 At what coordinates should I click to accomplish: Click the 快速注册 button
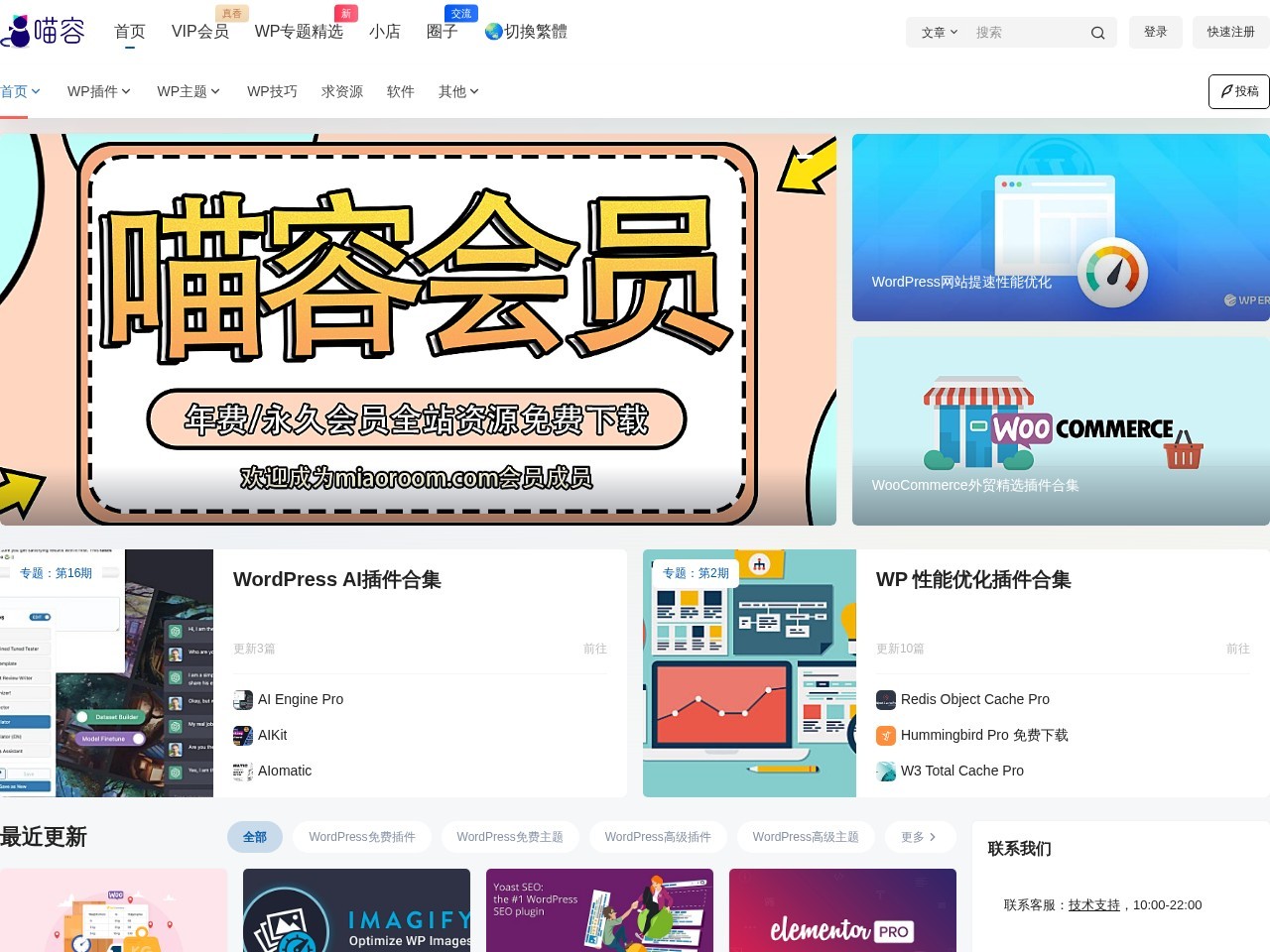point(1231,32)
